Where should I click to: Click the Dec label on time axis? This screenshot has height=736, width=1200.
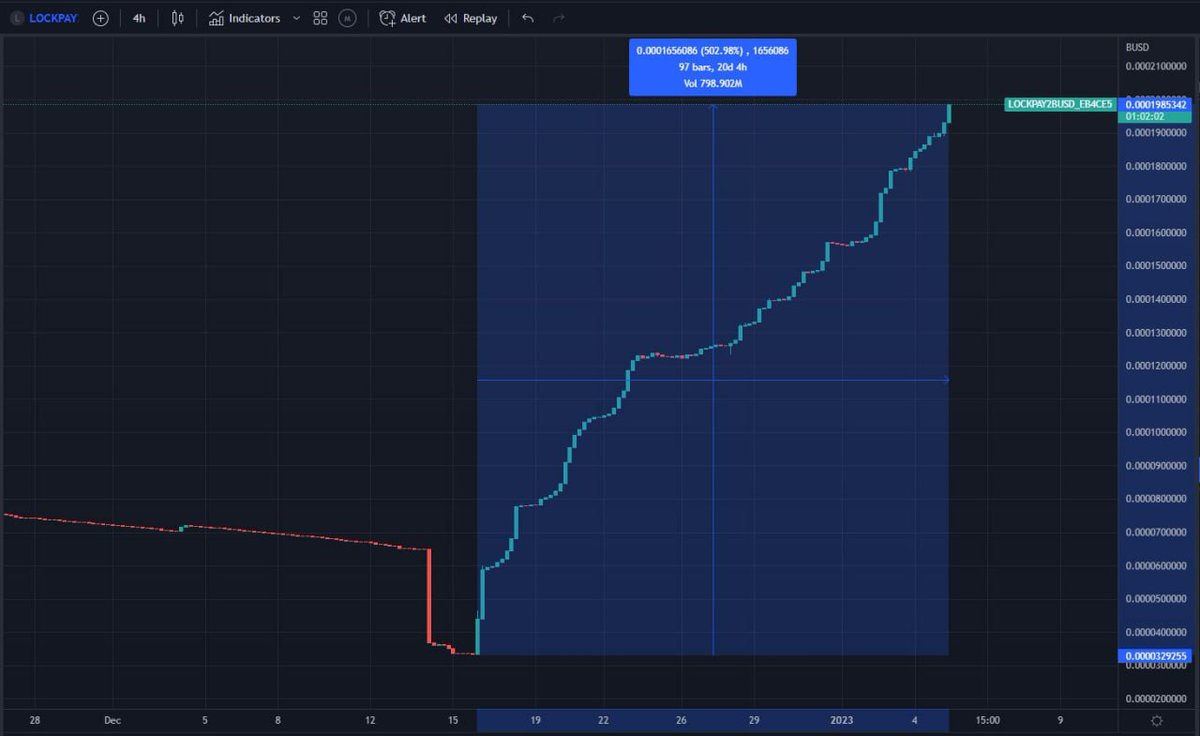112,719
